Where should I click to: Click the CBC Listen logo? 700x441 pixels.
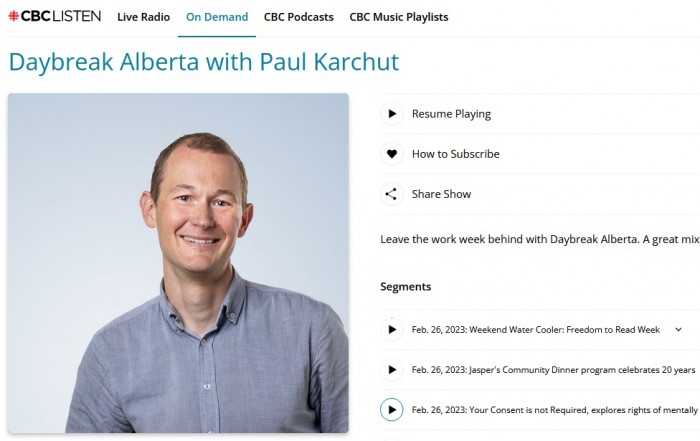(55, 17)
